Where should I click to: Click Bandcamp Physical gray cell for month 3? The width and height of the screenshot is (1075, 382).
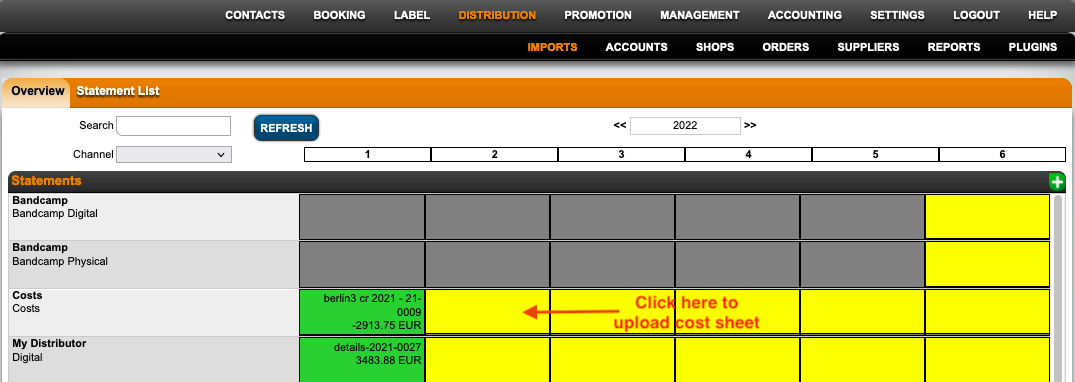pos(612,264)
